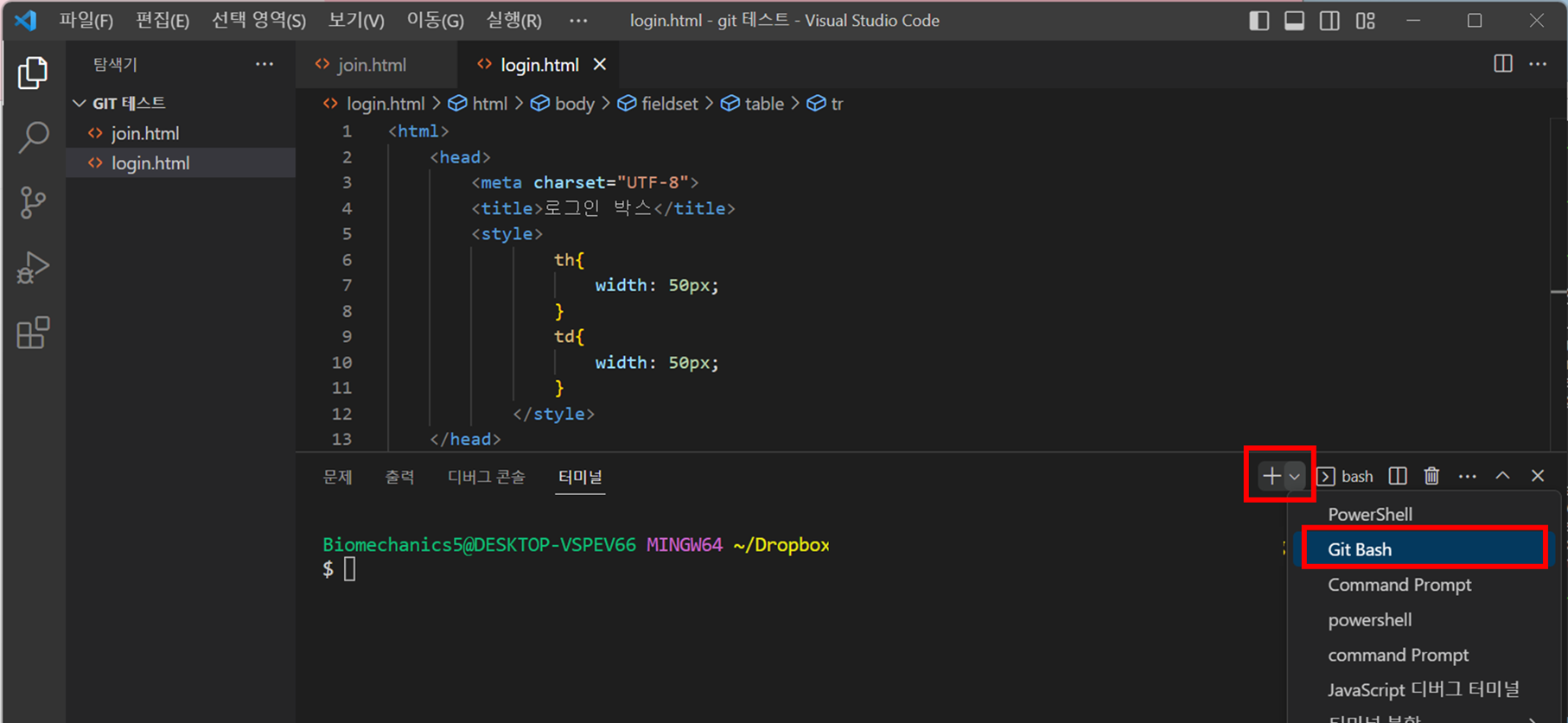The height and width of the screenshot is (723, 1568).
Task: Switch to the 문제 panel tab
Action: coord(337,477)
